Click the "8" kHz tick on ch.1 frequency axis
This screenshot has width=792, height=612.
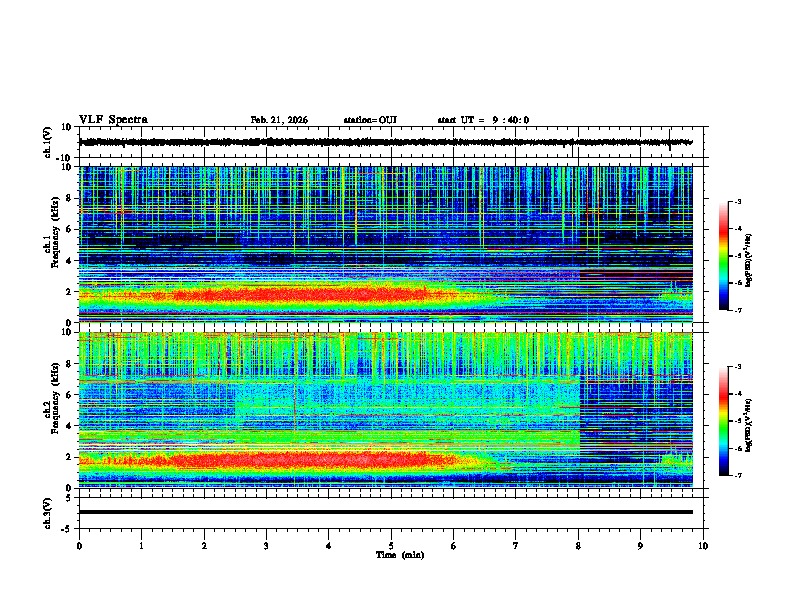coord(70,198)
